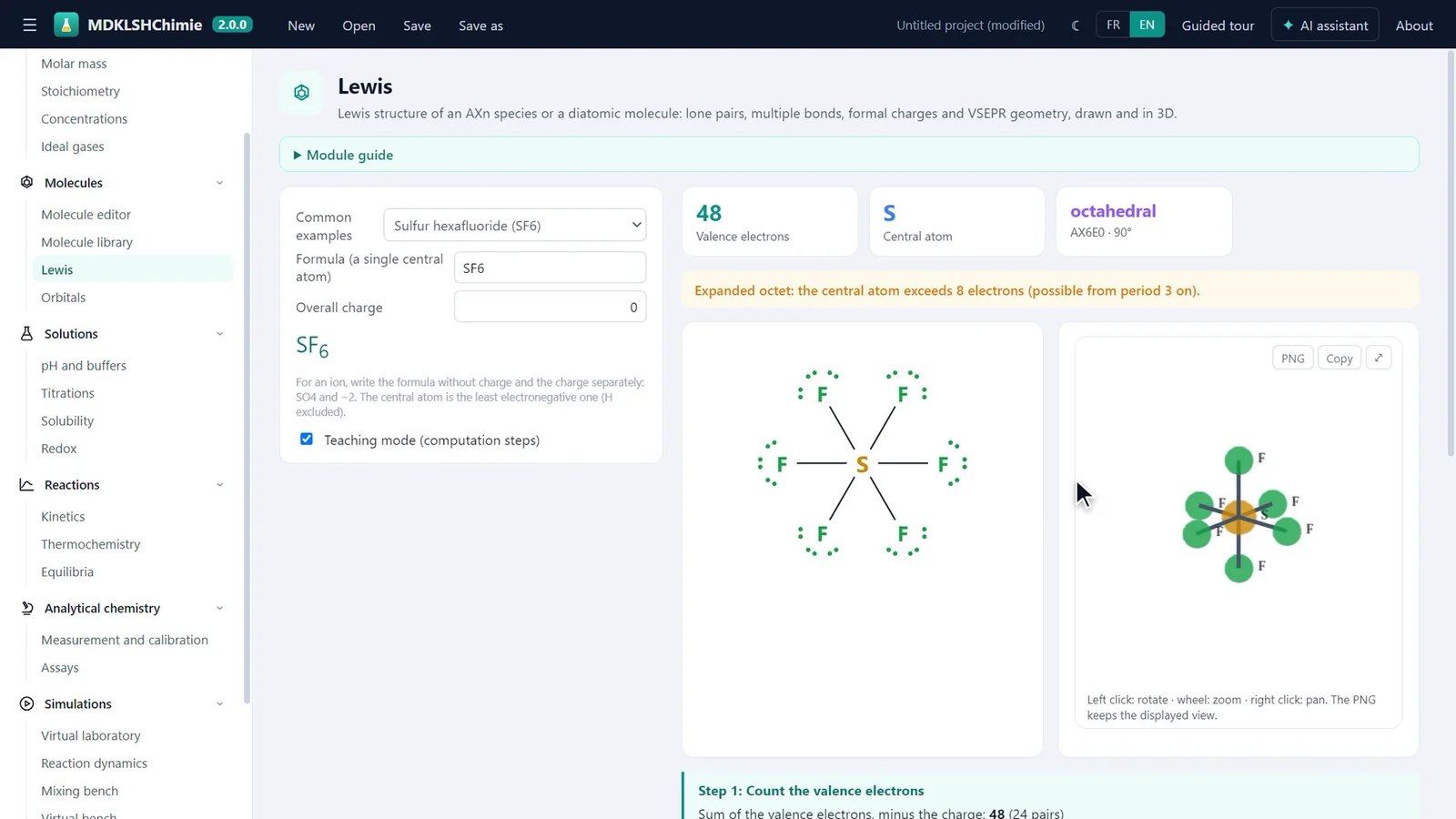The width and height of the screenshot is (1456, 819).
Task: Click the Reactions chart icon
Action: coord(26,484)
